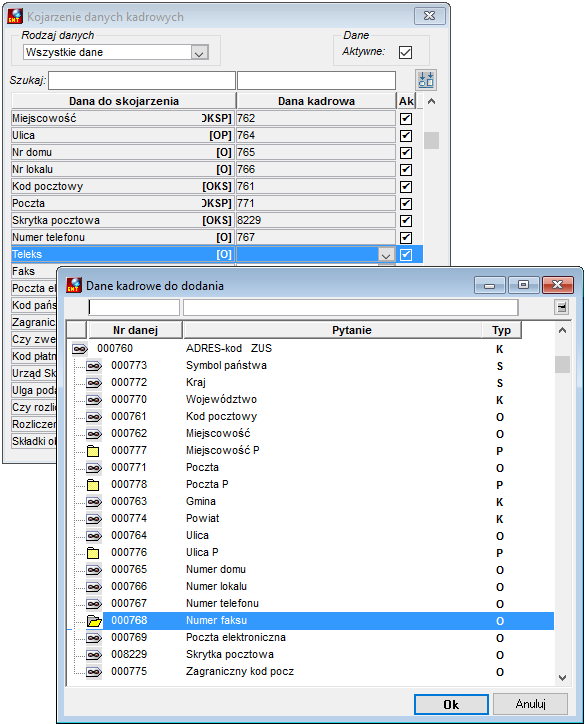Click the link icon for 000774 Powiat

pos(94,519)
